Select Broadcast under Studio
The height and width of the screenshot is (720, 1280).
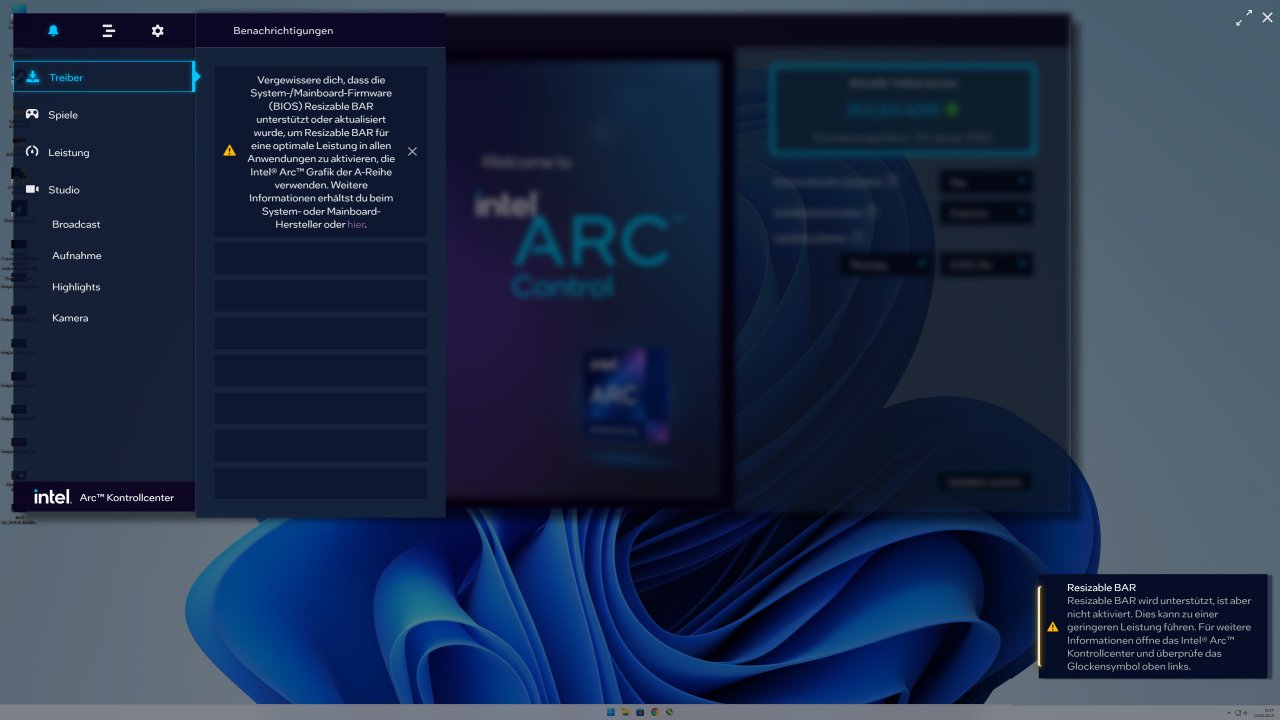tap(76, 225)
